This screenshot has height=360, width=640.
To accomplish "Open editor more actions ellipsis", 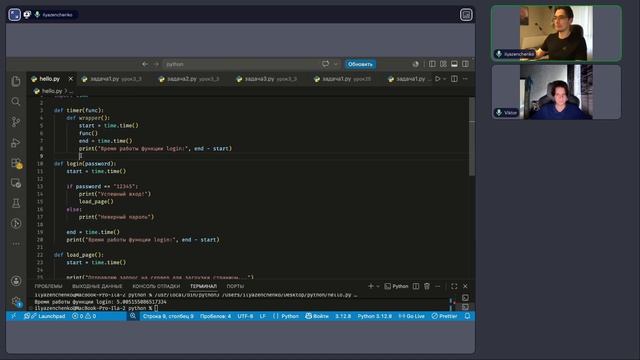I will point(465,79).
